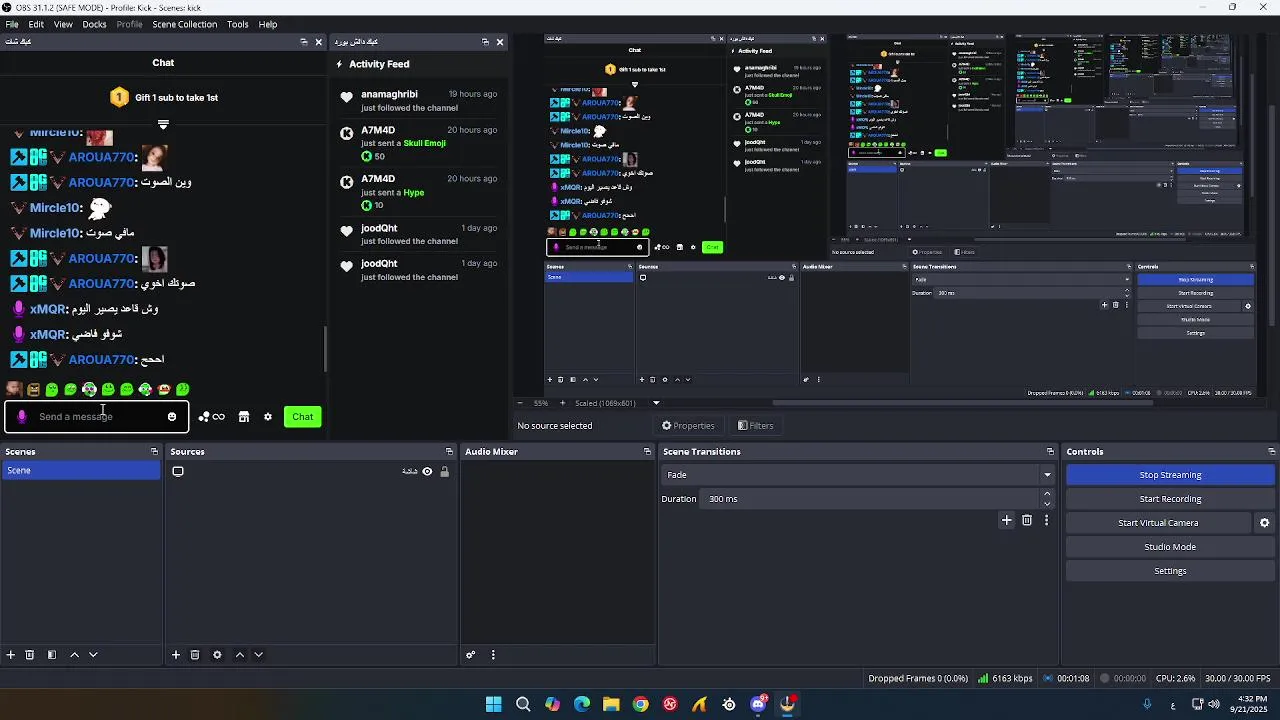
Task: Select Scene in Scenes list
Action: tap(81, 471)
